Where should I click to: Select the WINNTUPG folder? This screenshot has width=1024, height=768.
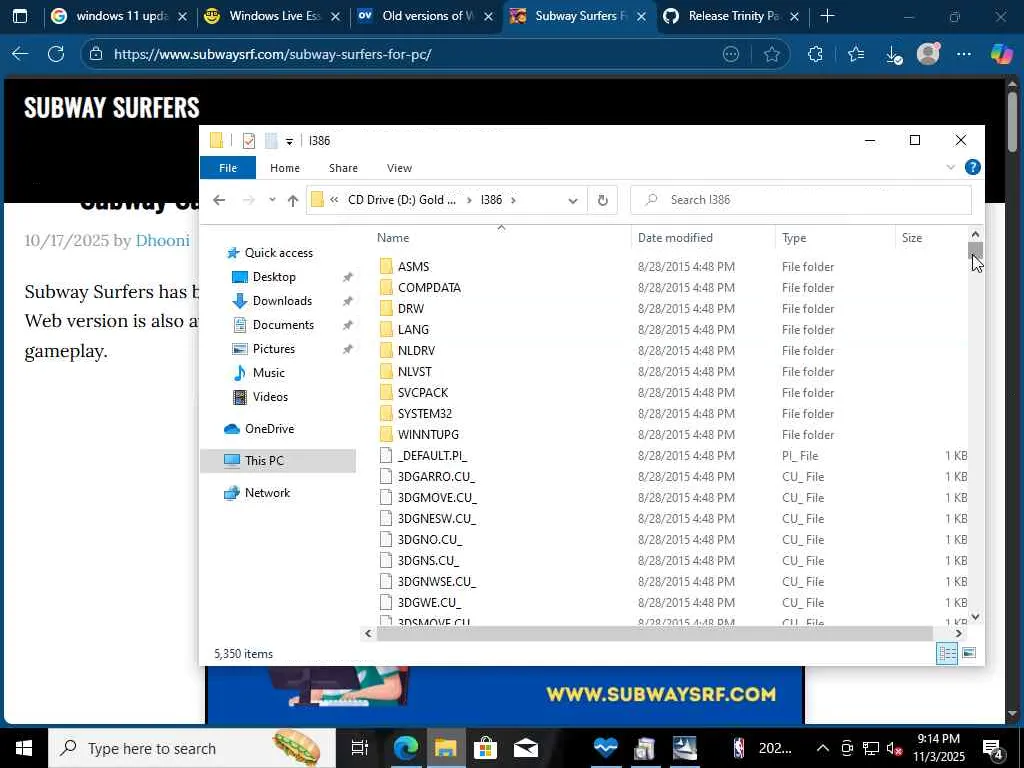click(x=428, y=434)
